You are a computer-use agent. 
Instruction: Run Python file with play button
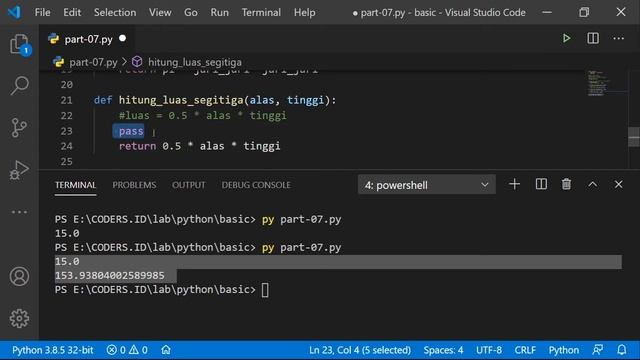pos(567,38)
